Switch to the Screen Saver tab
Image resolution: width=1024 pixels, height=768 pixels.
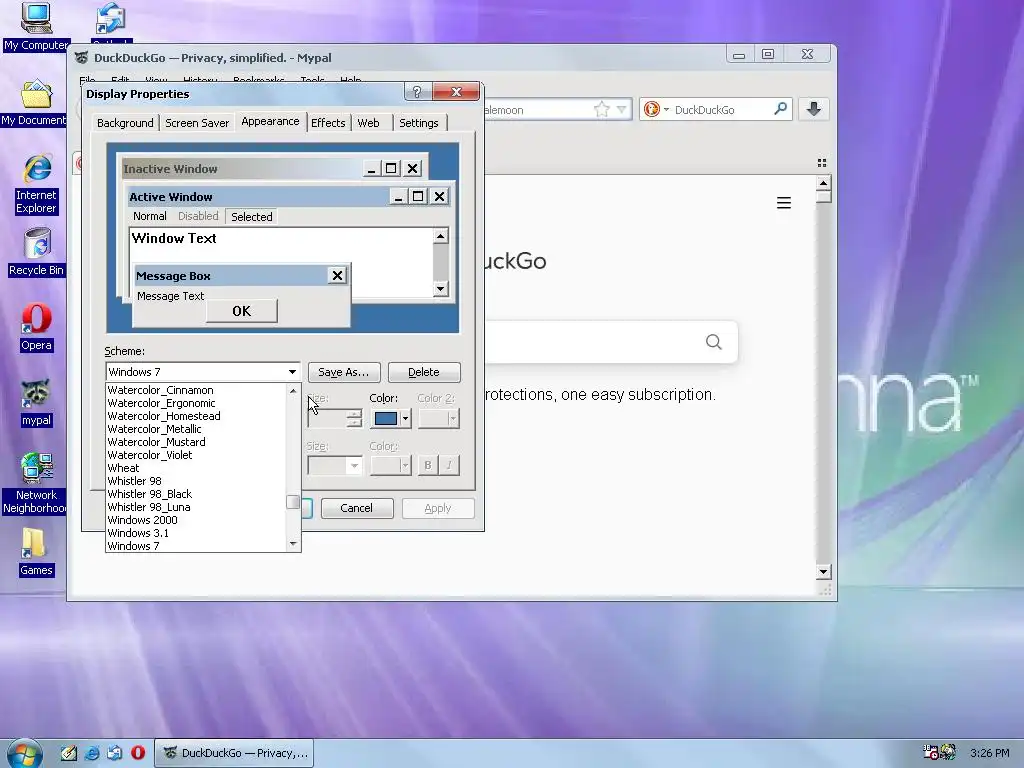click(x=197, y=123)
